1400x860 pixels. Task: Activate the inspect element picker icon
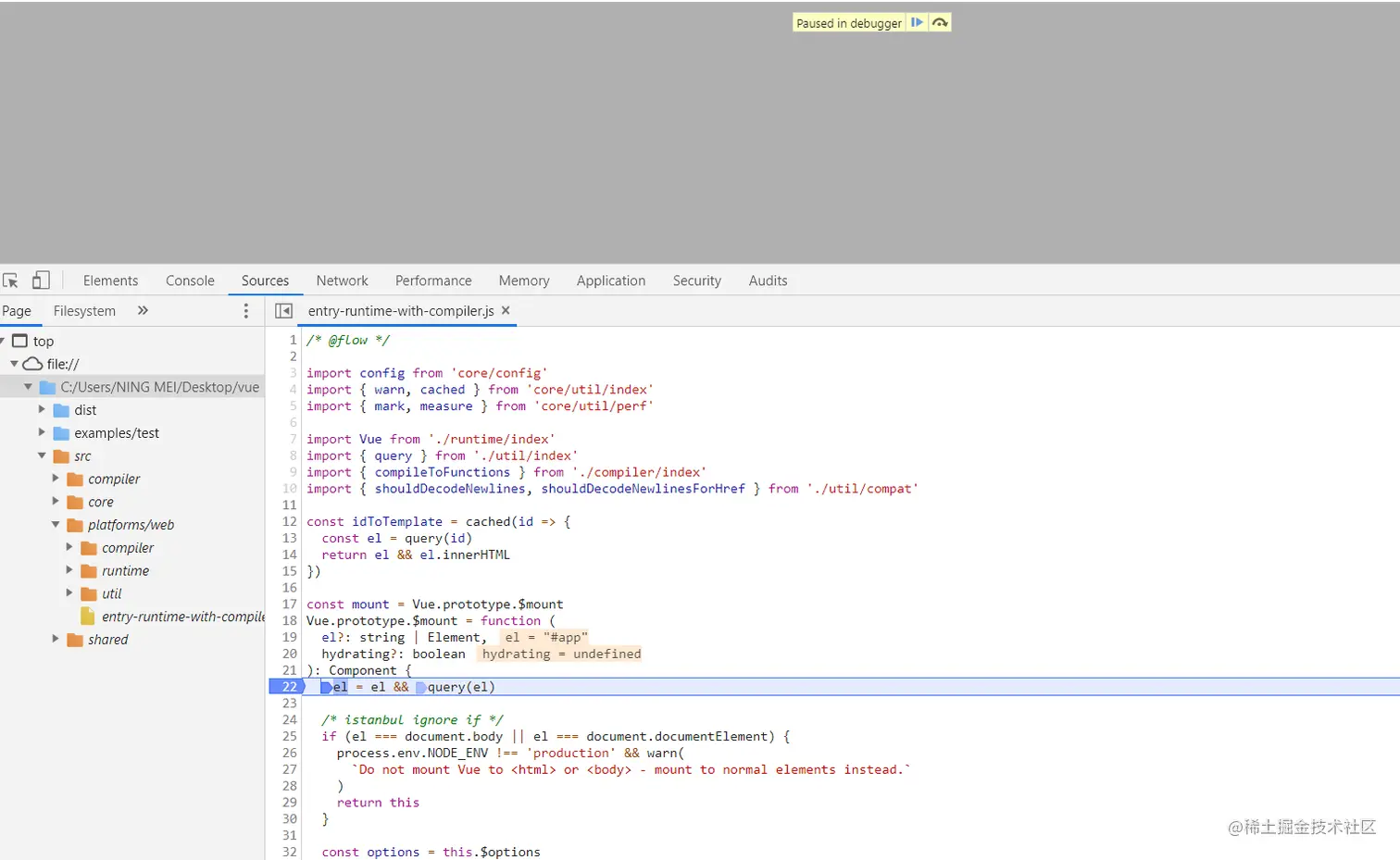pos(11,280)
